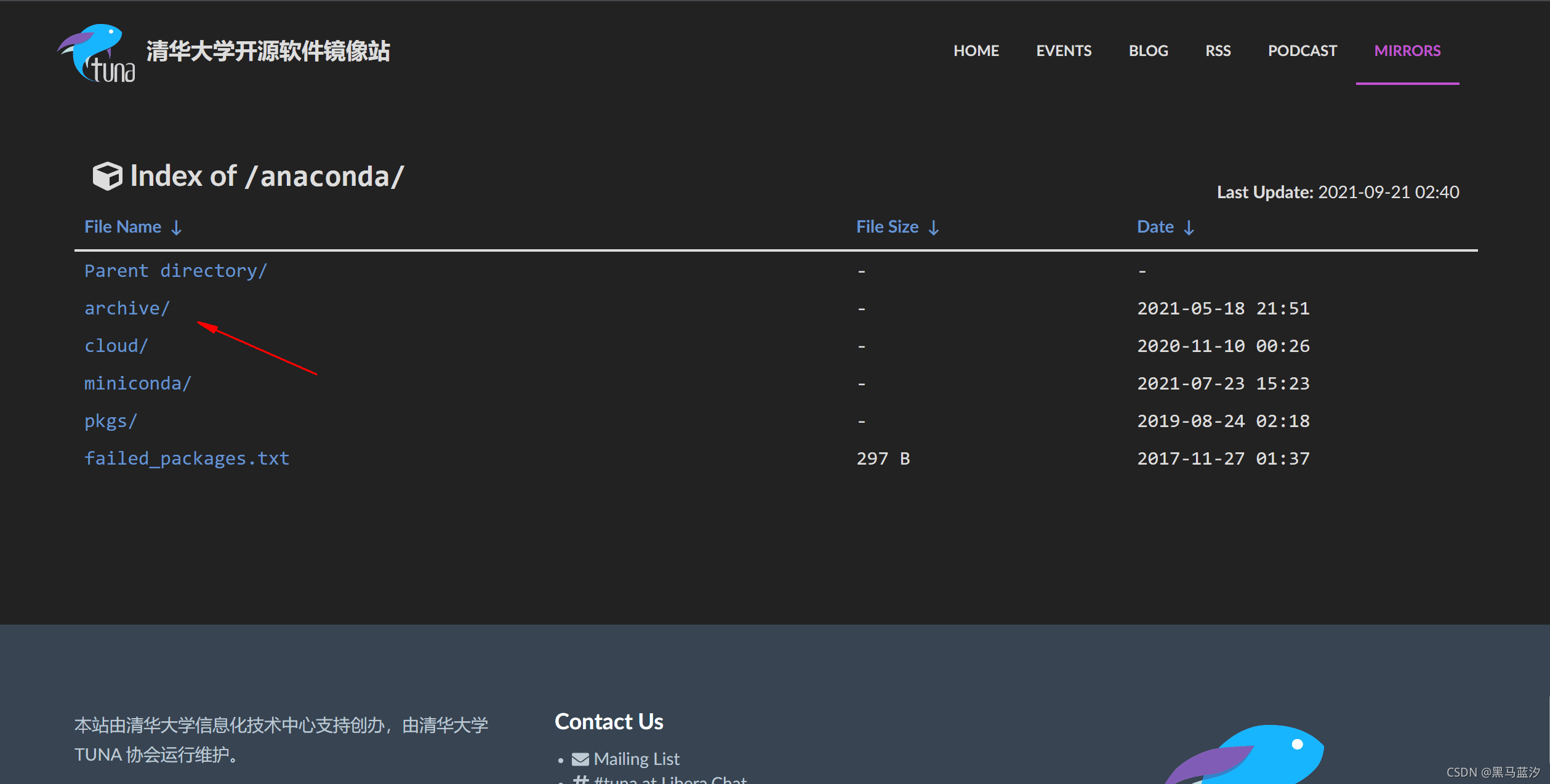
Task: Click the package box icon beside Index title
Action: point(107,177)
